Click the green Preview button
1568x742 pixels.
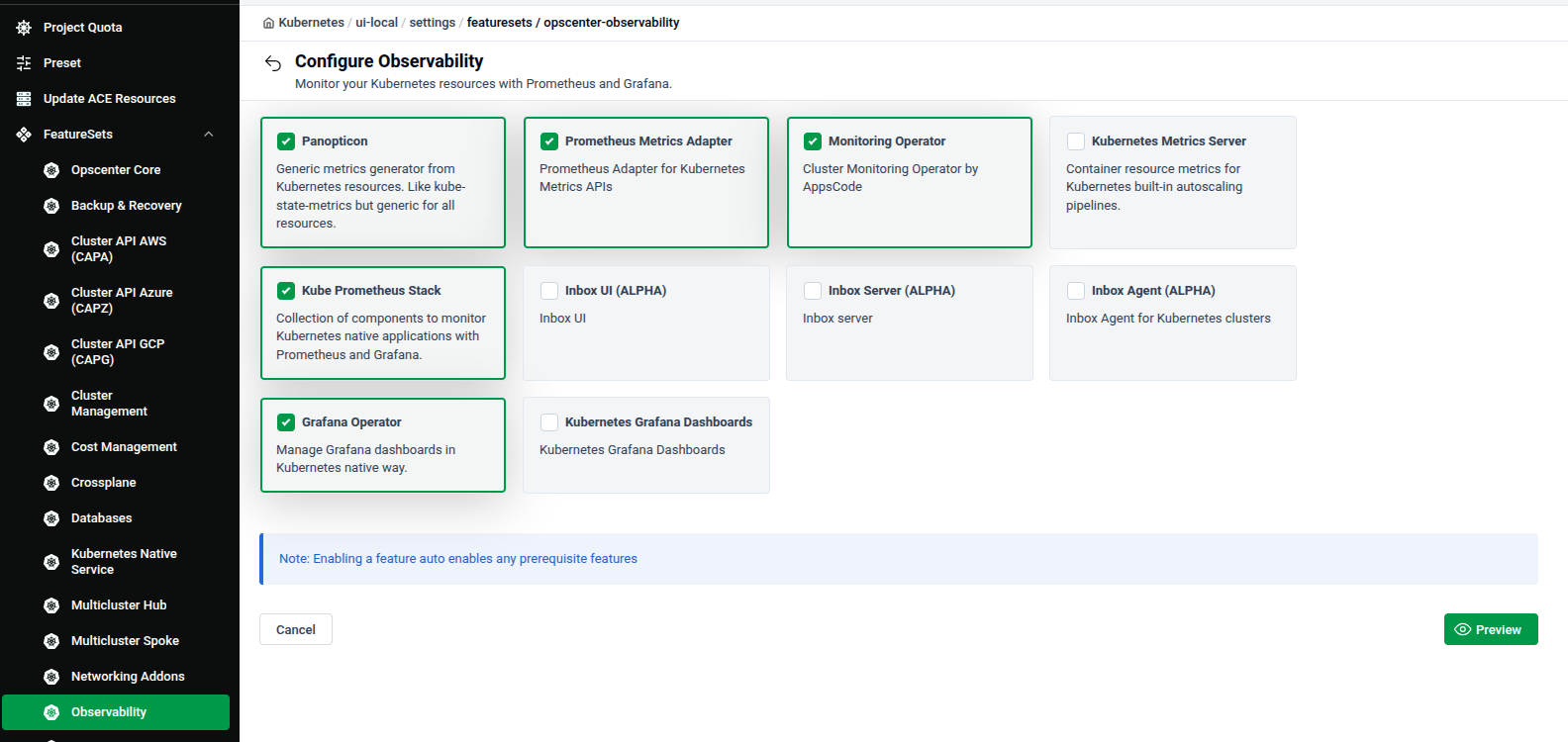(1491, 629)
